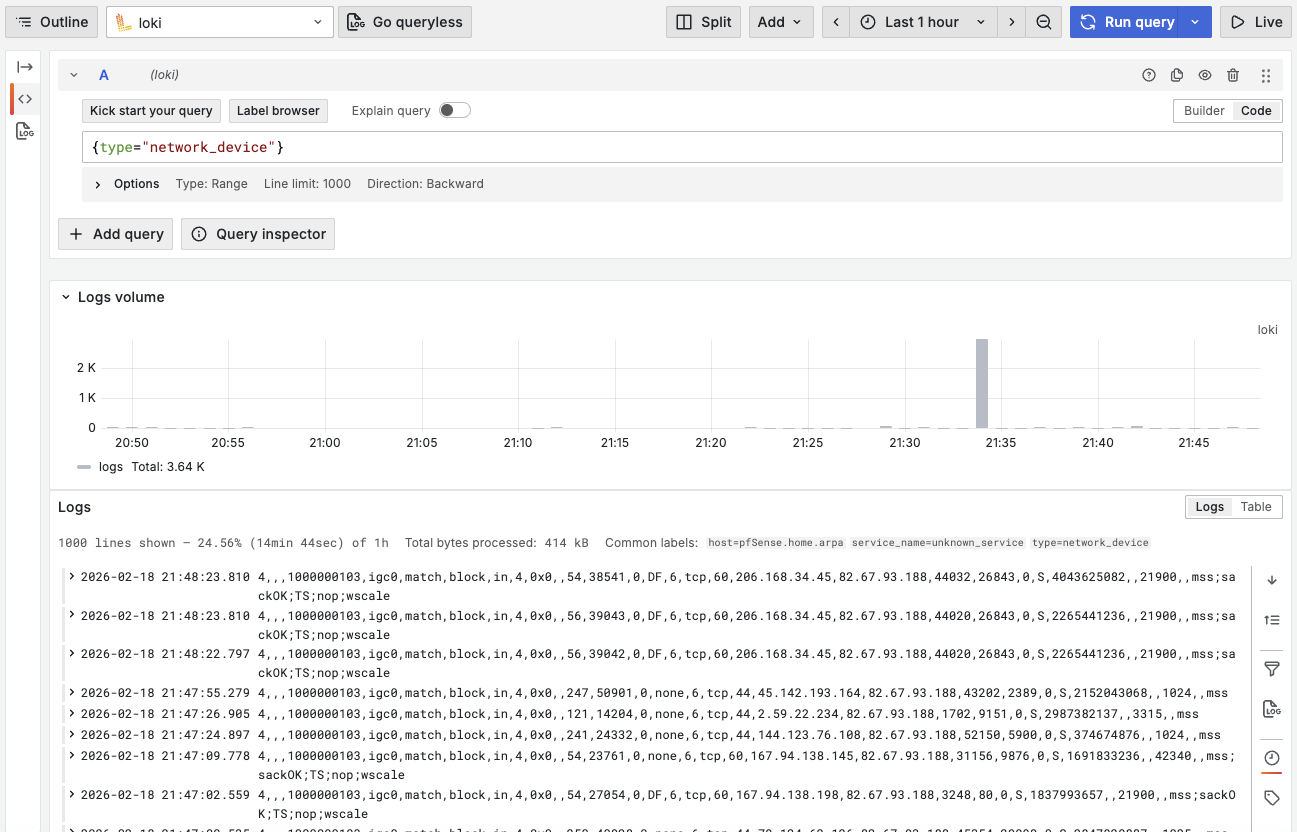This screenshot has height=832, width=1297.
Task: Shift time range forwards arrow
Action: point(1012,22)
